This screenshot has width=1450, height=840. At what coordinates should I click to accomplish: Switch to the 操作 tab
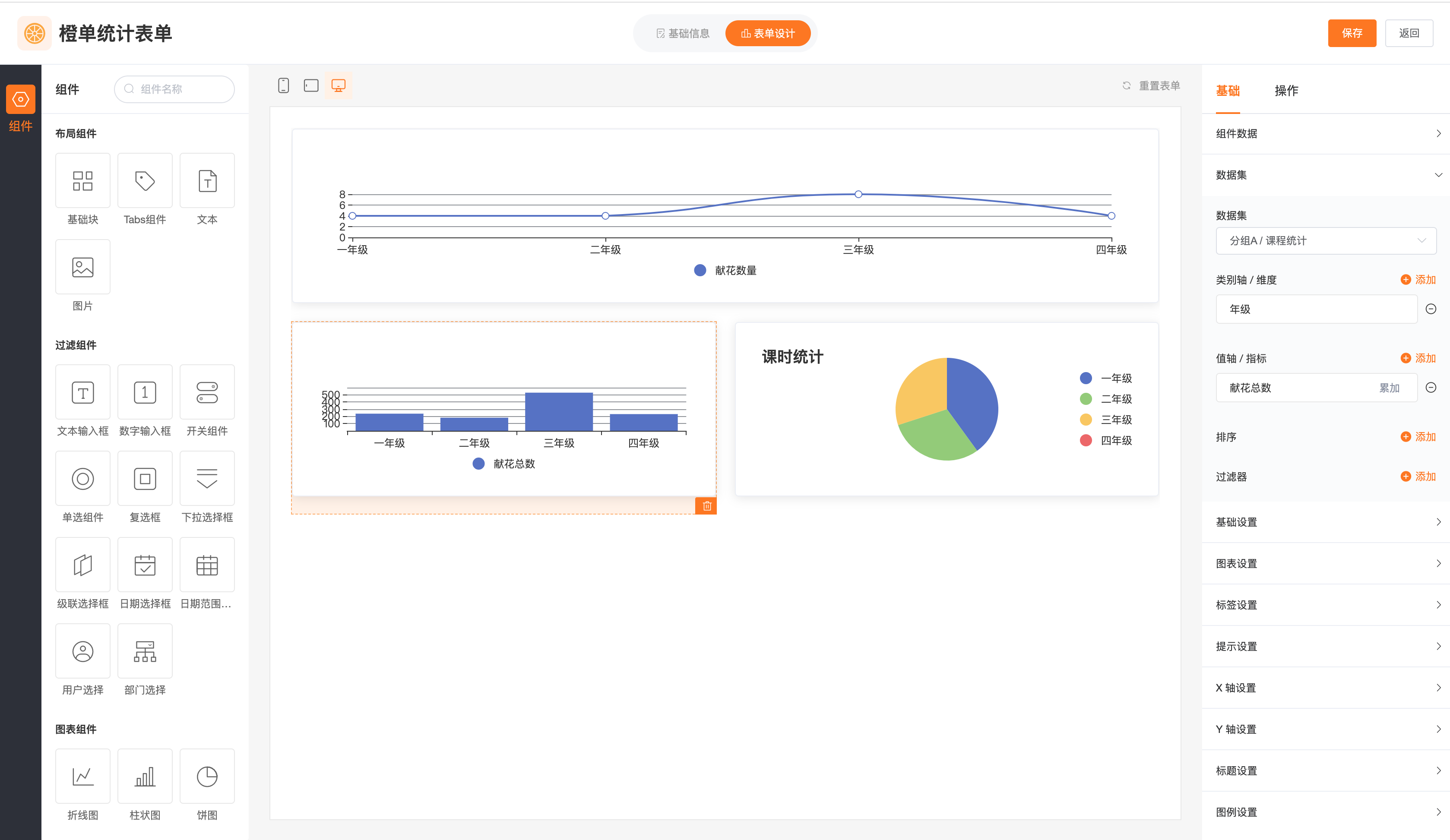point(1286,90)
